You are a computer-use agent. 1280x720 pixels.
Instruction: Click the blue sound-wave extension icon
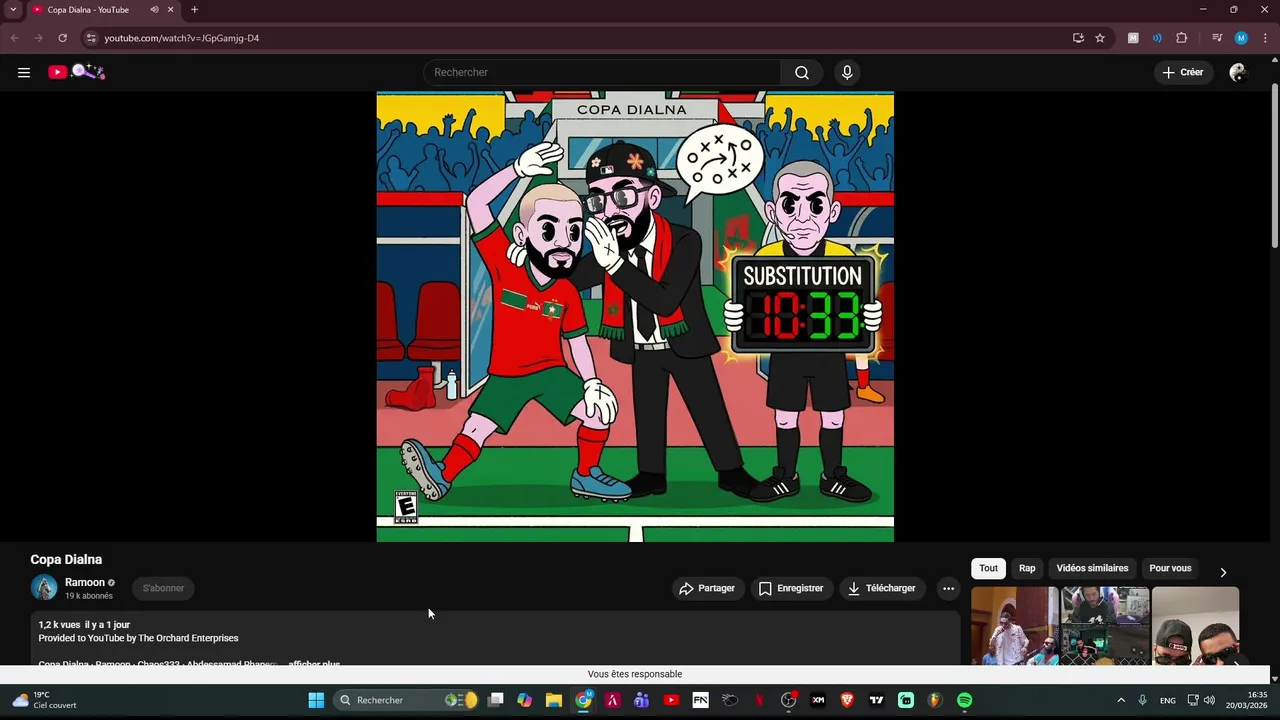(1157, 38)
